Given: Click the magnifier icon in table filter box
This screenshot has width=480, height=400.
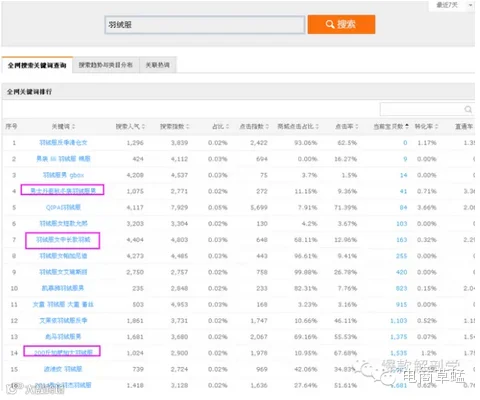Looking at the screenshot, I should [x=468, y=109].
